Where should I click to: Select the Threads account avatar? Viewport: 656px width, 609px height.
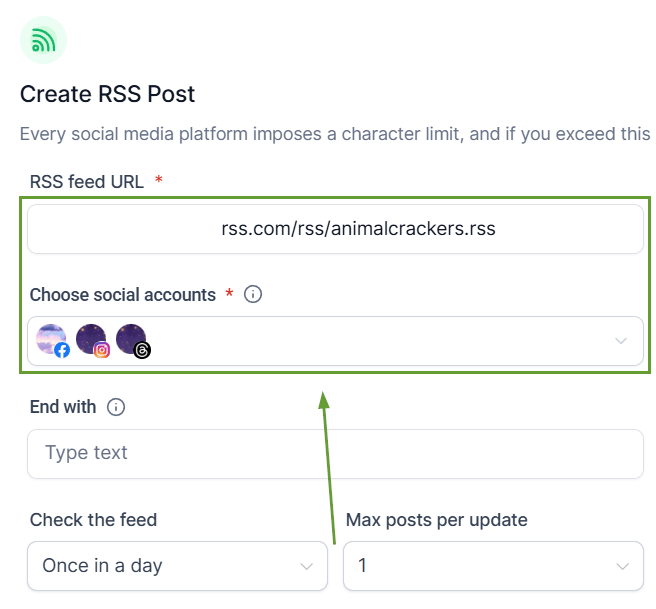132,340
